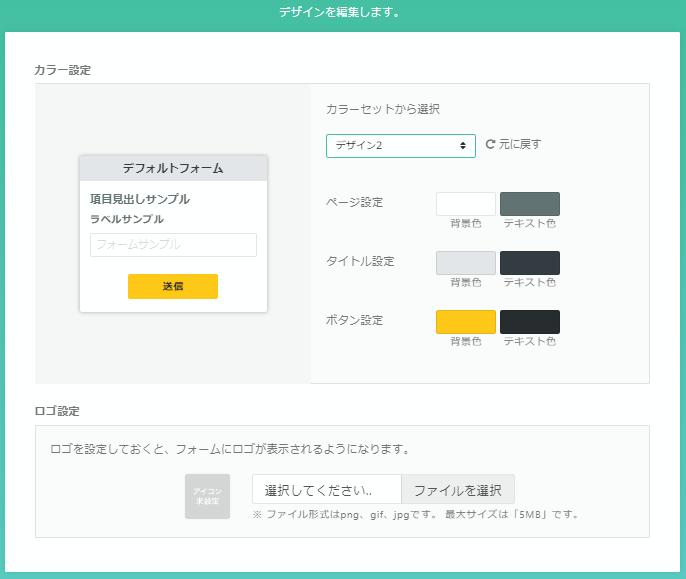Screen dimensions: 686x579
Task: Click the デフォルトフォーム preview title bar
Action: pos(173,168)
